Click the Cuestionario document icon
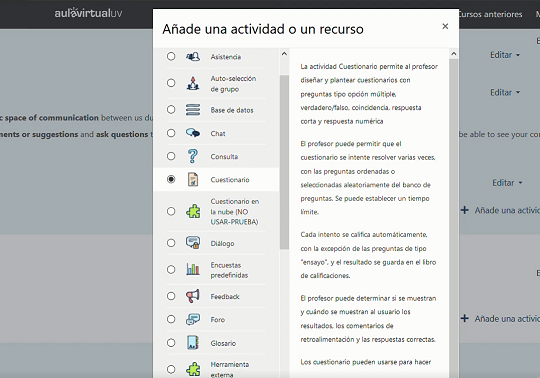 coord(193,179)
